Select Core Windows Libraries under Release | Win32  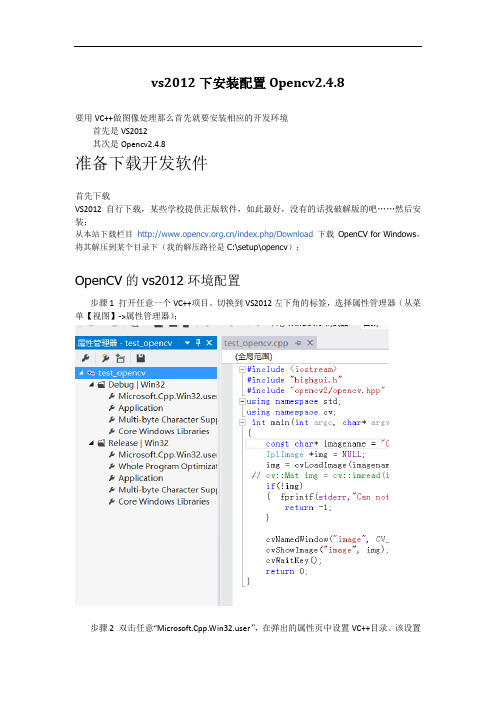pyautogui.click(x=164, y=501)
